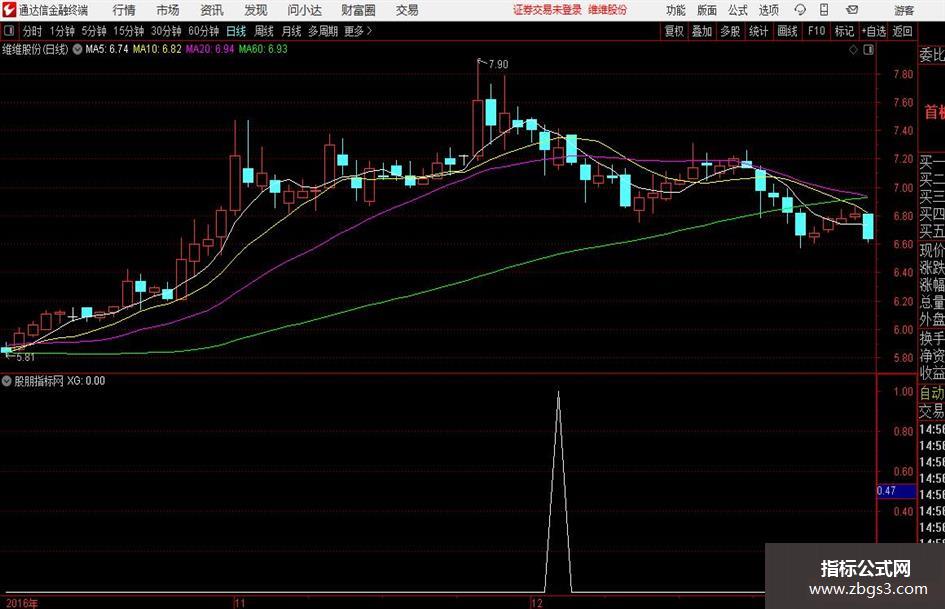
Task: Open the 财富圈 menu
Action: pos(358,10)
